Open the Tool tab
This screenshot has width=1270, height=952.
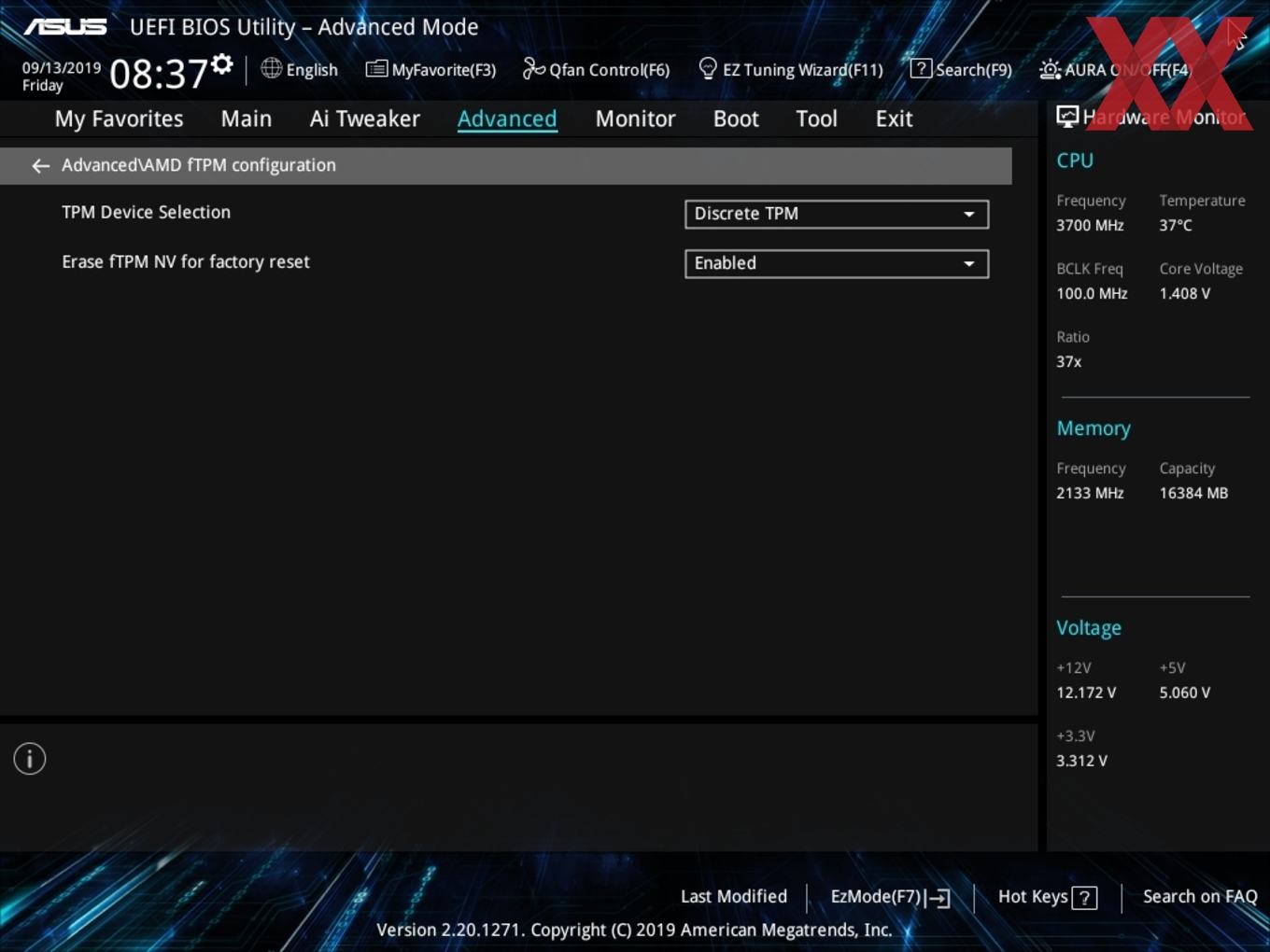pos(816,119)
